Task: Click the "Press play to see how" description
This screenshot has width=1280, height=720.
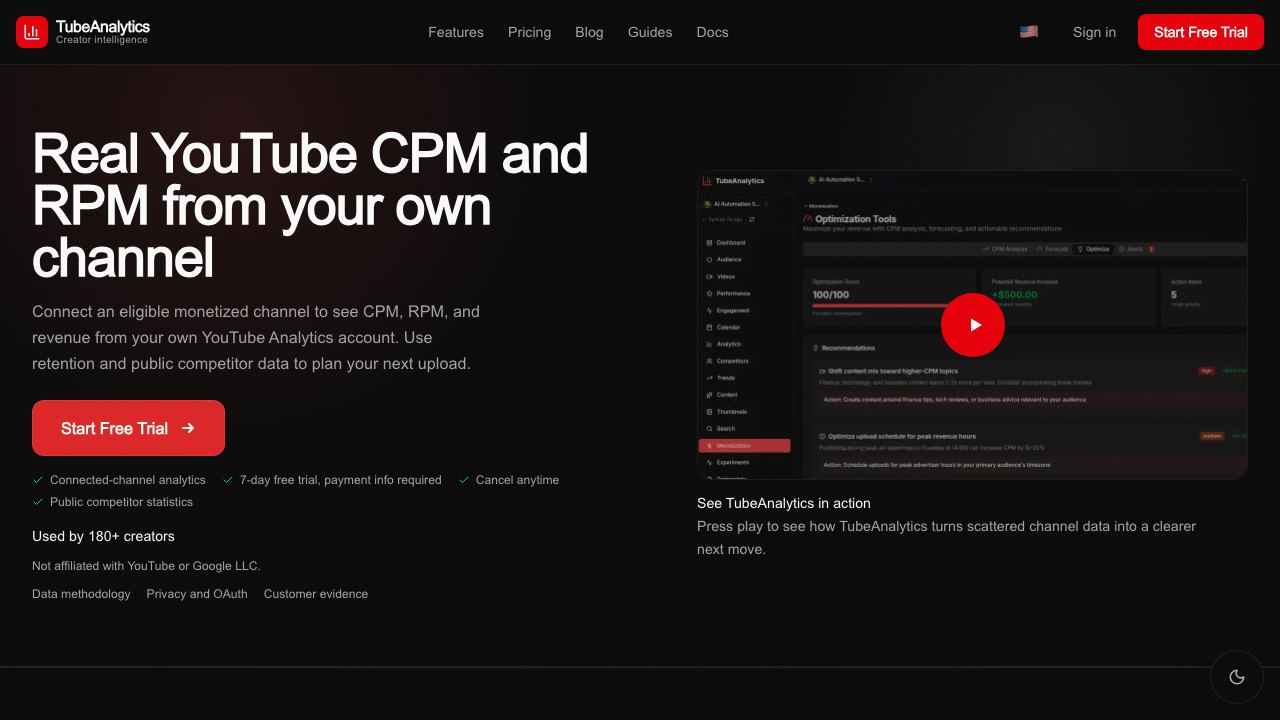Action: [x=946, y=538]
